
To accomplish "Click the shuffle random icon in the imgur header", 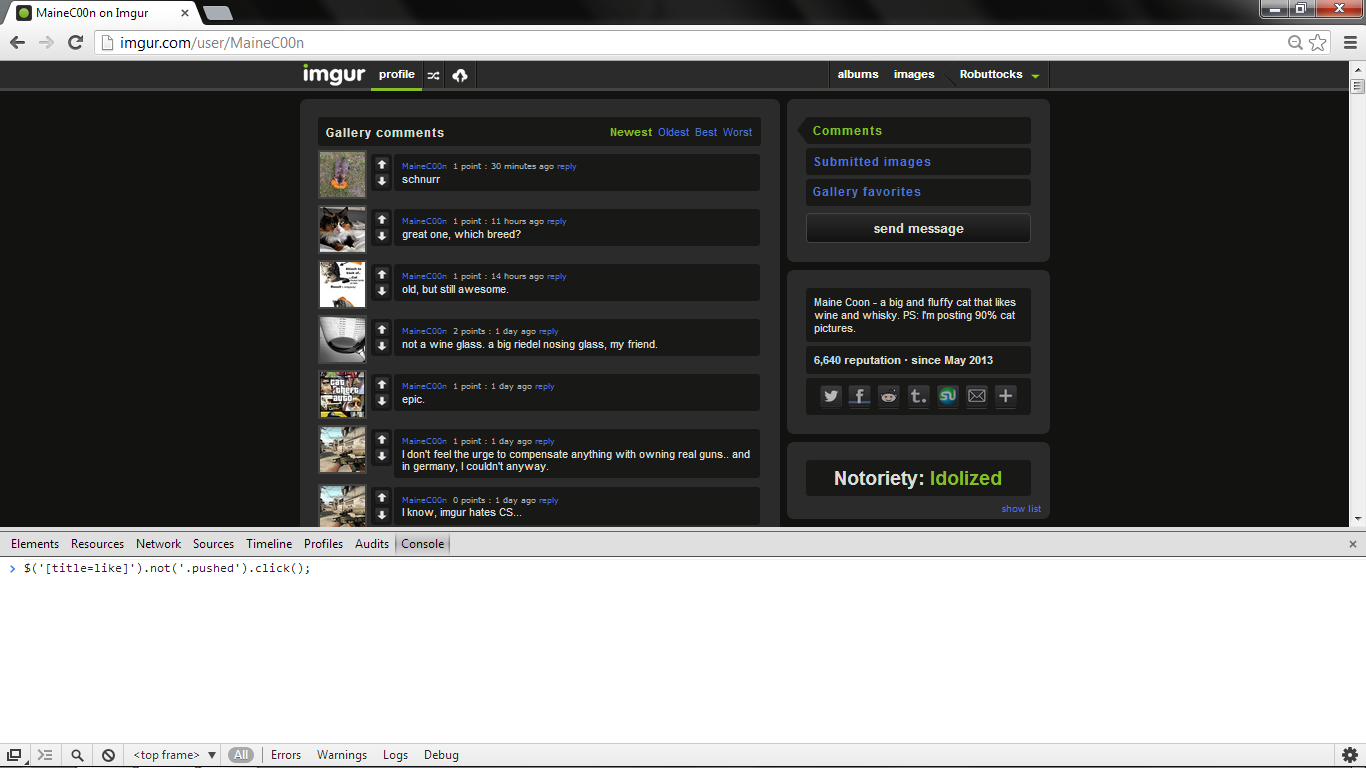I will tap(433, 75).
